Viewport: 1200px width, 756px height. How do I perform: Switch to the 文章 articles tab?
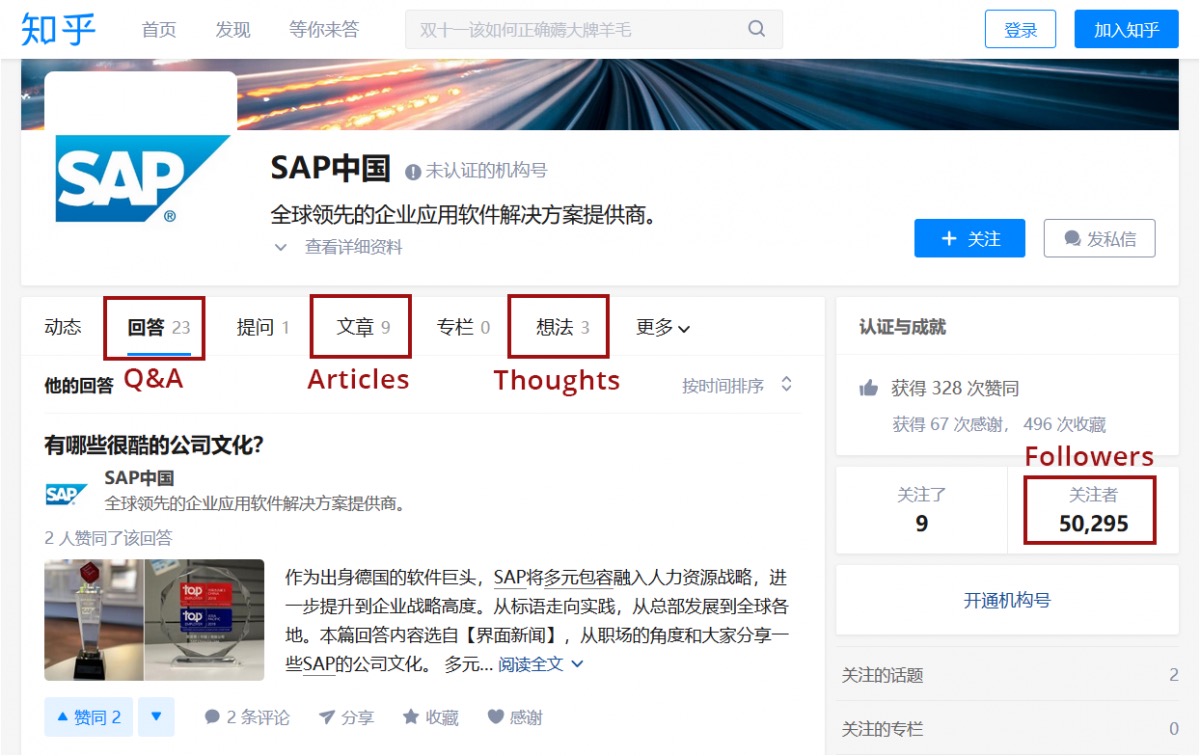tap(363, 327)
